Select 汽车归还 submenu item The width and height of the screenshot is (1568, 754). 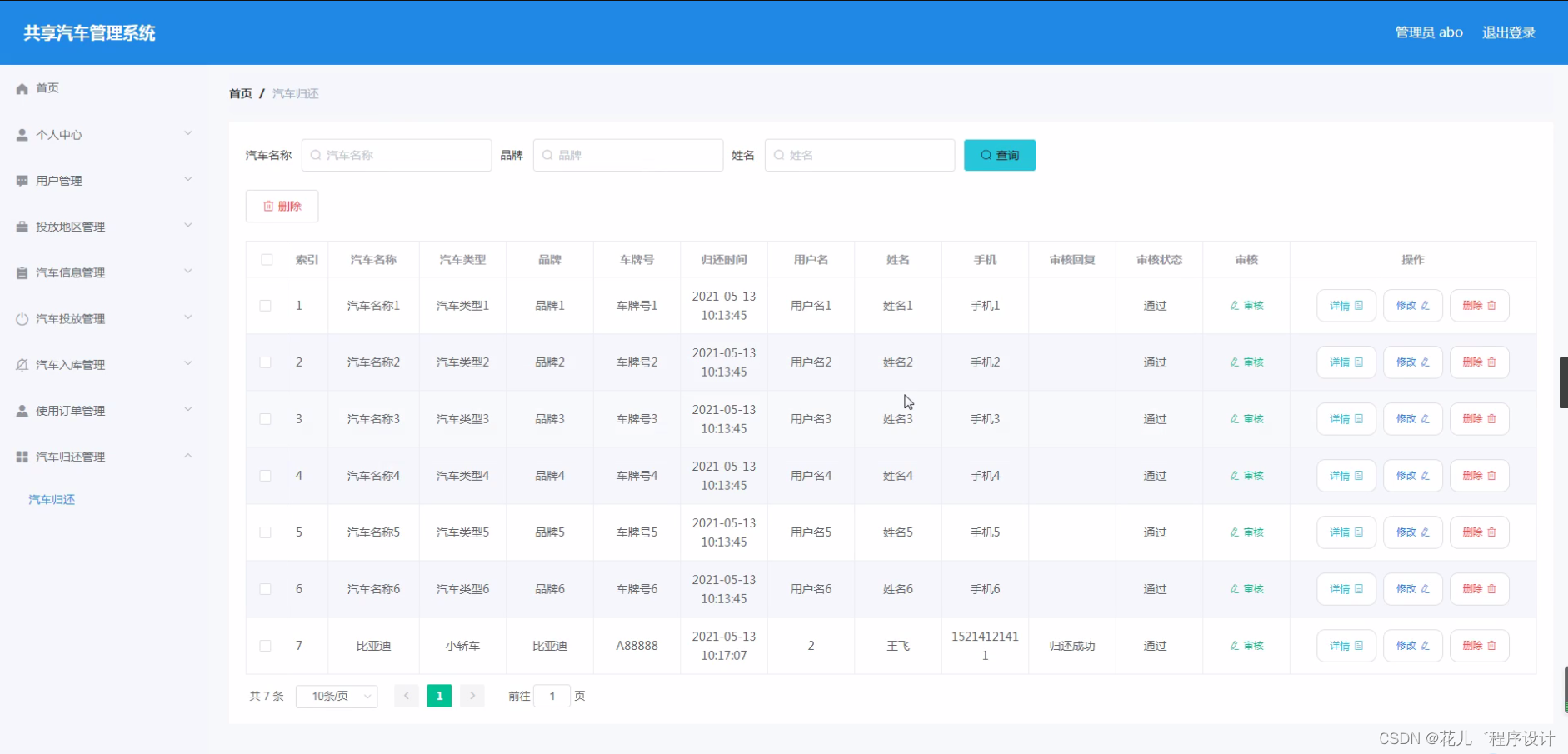pyautogui.click(x=52, y=500)
